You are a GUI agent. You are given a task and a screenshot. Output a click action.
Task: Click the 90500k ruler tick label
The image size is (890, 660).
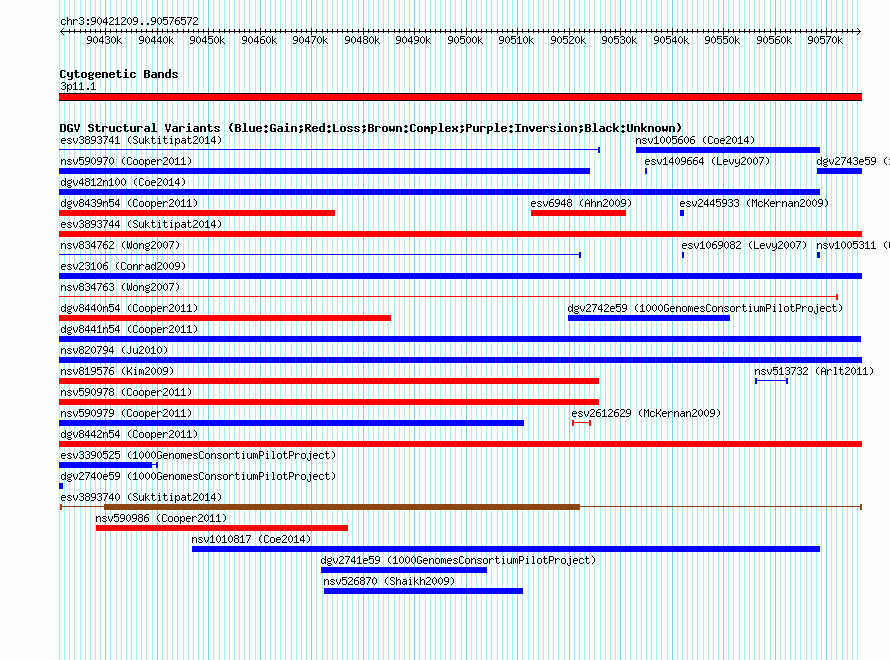click(x=465, y=40)
